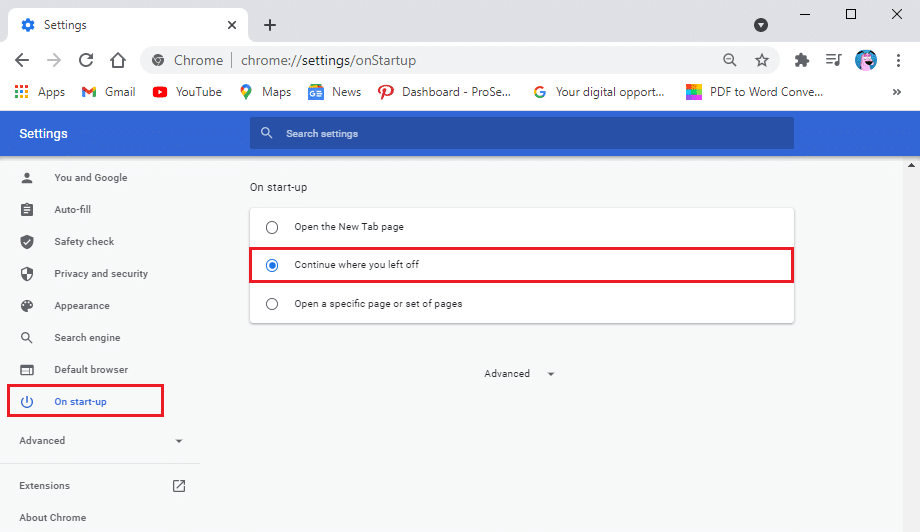Open the profile avatar menu
920x532 pixels.
click(865, 60)
